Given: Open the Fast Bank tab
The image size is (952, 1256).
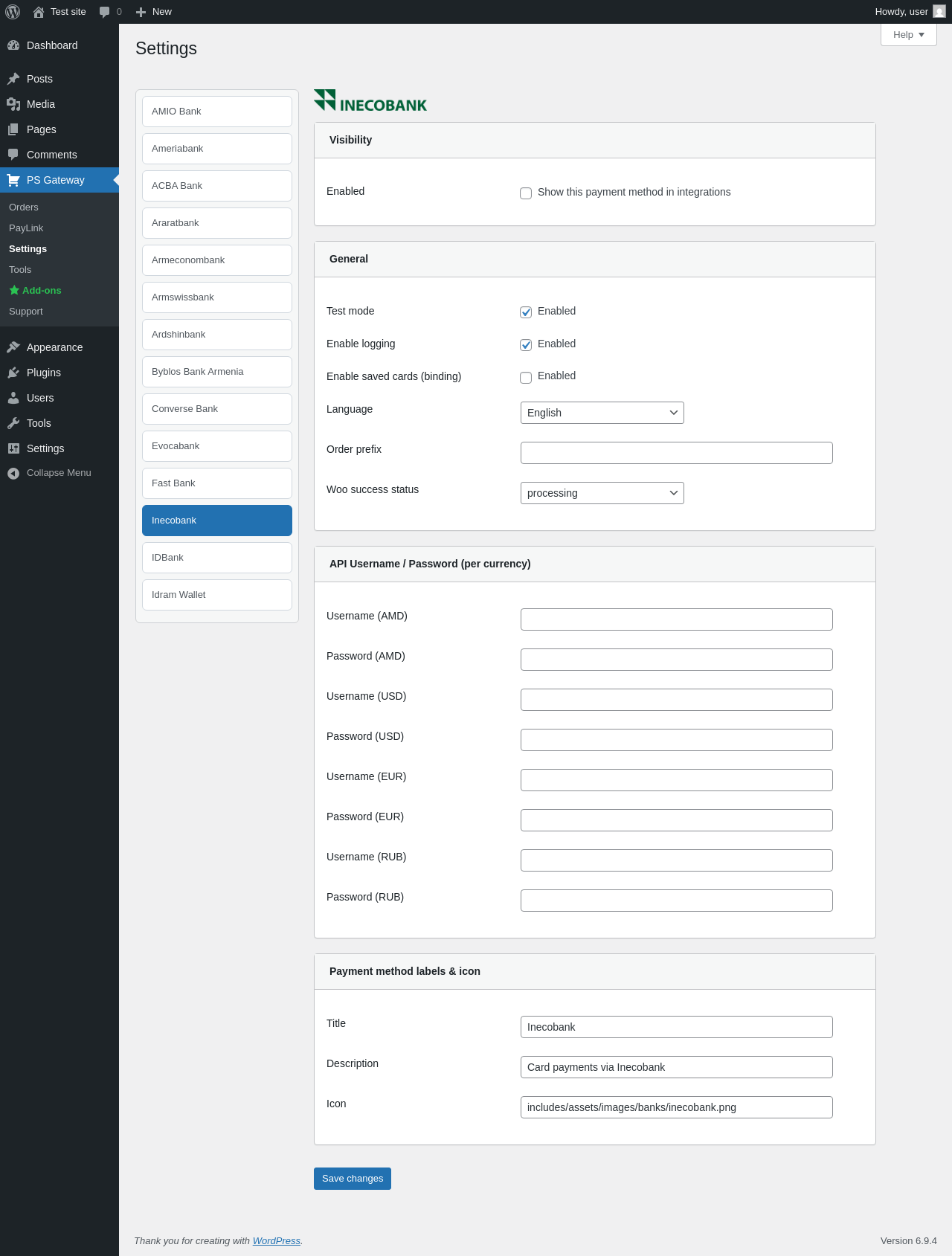Looking at the screenshot, I should click(217, 483).
